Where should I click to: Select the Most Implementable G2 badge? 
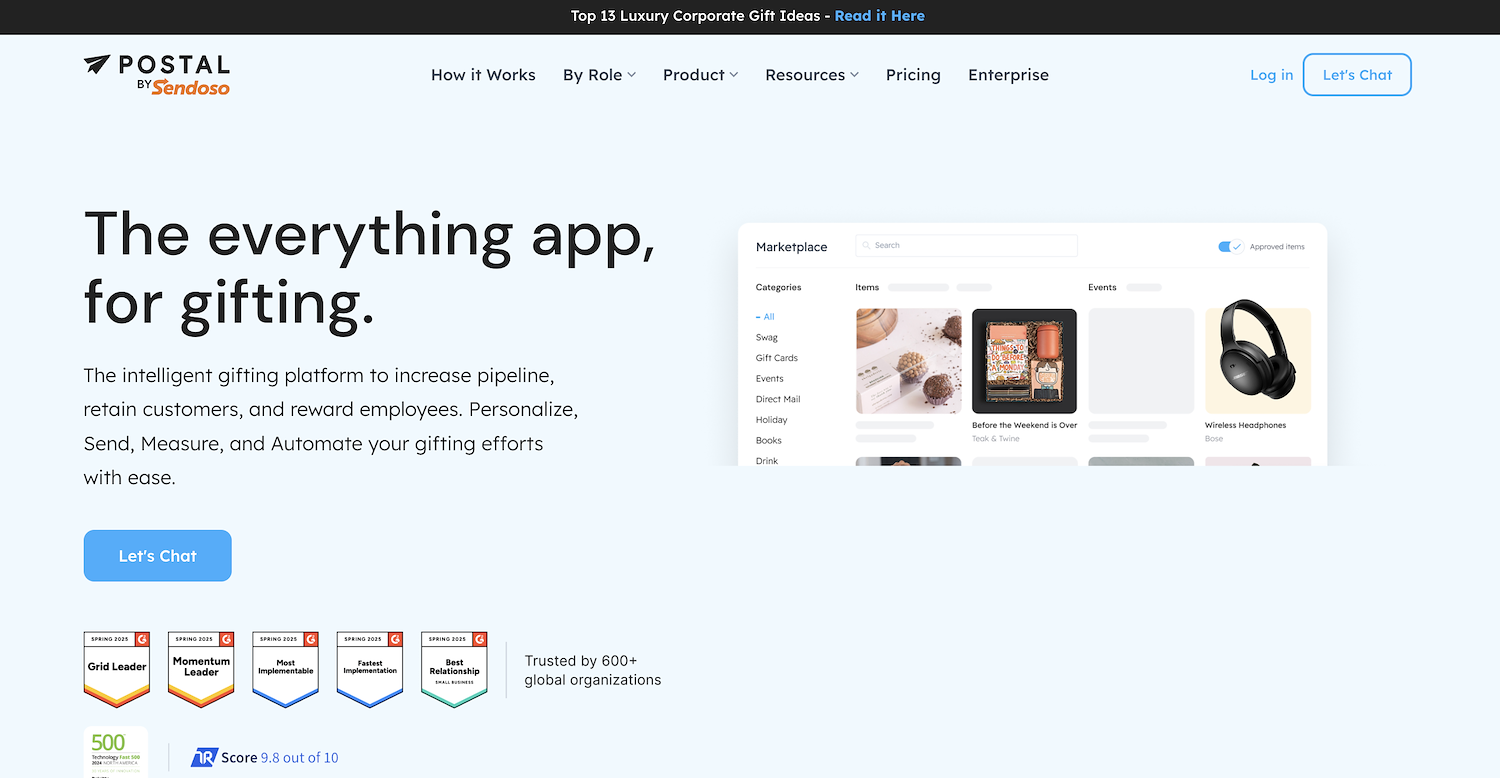pyautogui.click(x=285, y=669)
